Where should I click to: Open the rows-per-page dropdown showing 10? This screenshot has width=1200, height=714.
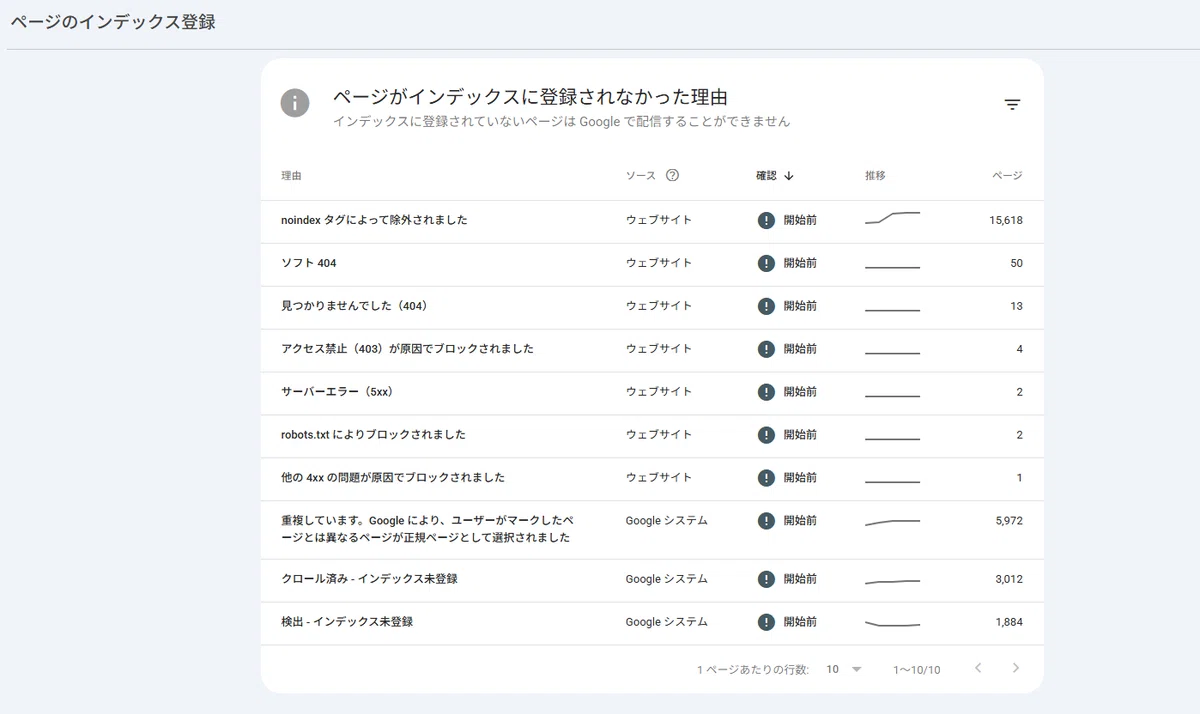[844, 669]
